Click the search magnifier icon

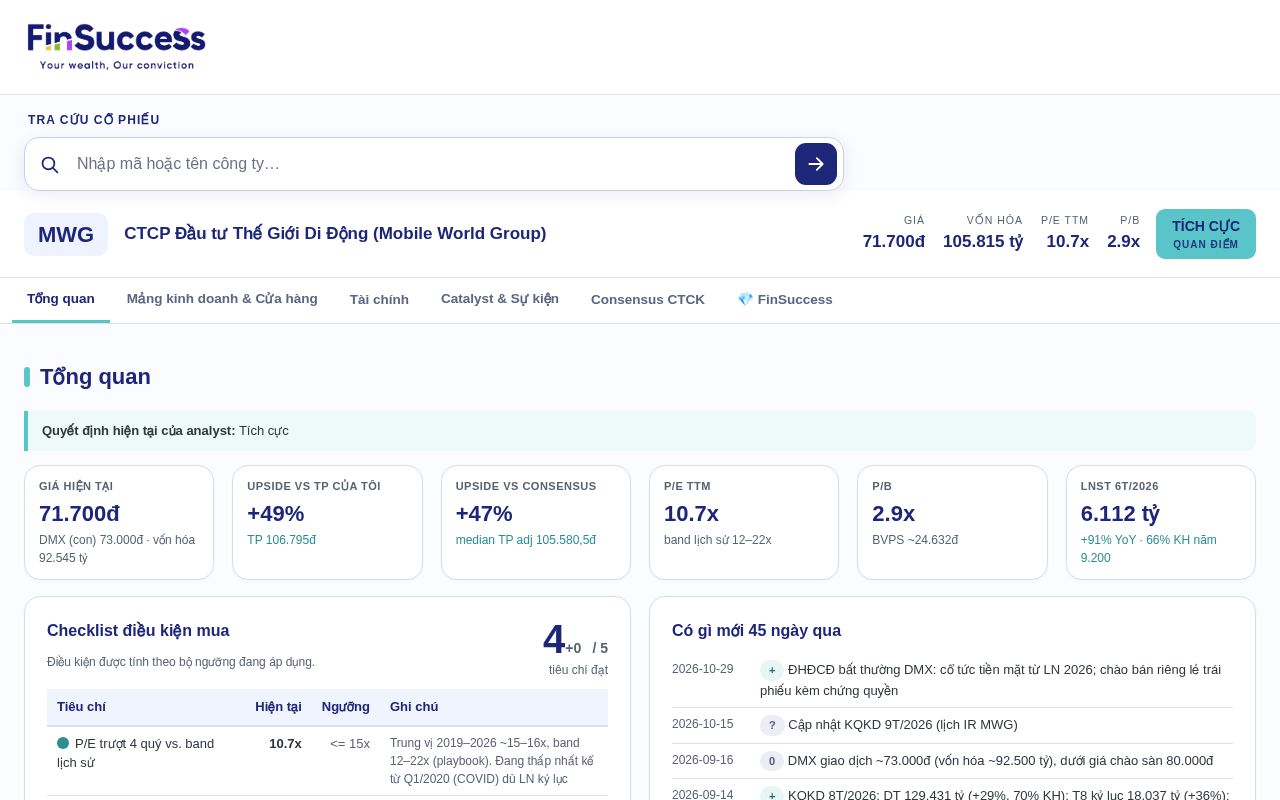click(x=50, y=164)
